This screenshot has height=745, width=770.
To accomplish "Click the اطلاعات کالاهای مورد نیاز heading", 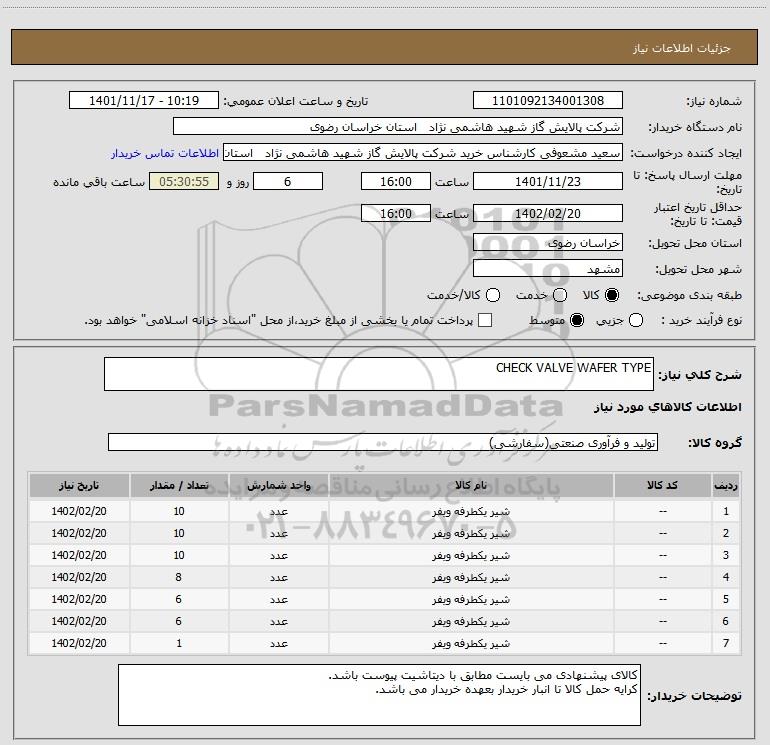I will tap(668, 407).
